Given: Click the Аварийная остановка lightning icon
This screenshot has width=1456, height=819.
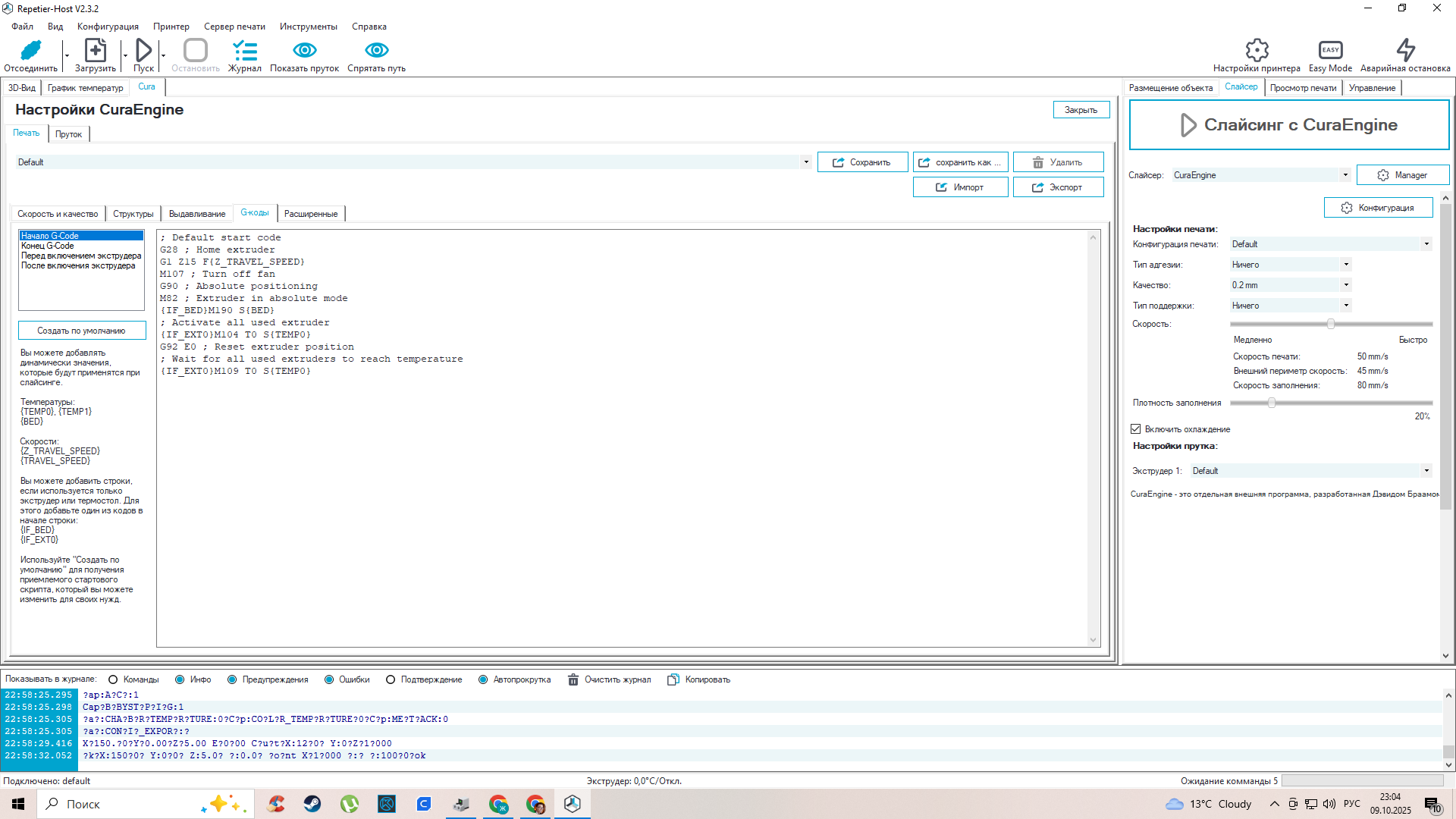Looking at the screenshot, I should point(1405,51).
